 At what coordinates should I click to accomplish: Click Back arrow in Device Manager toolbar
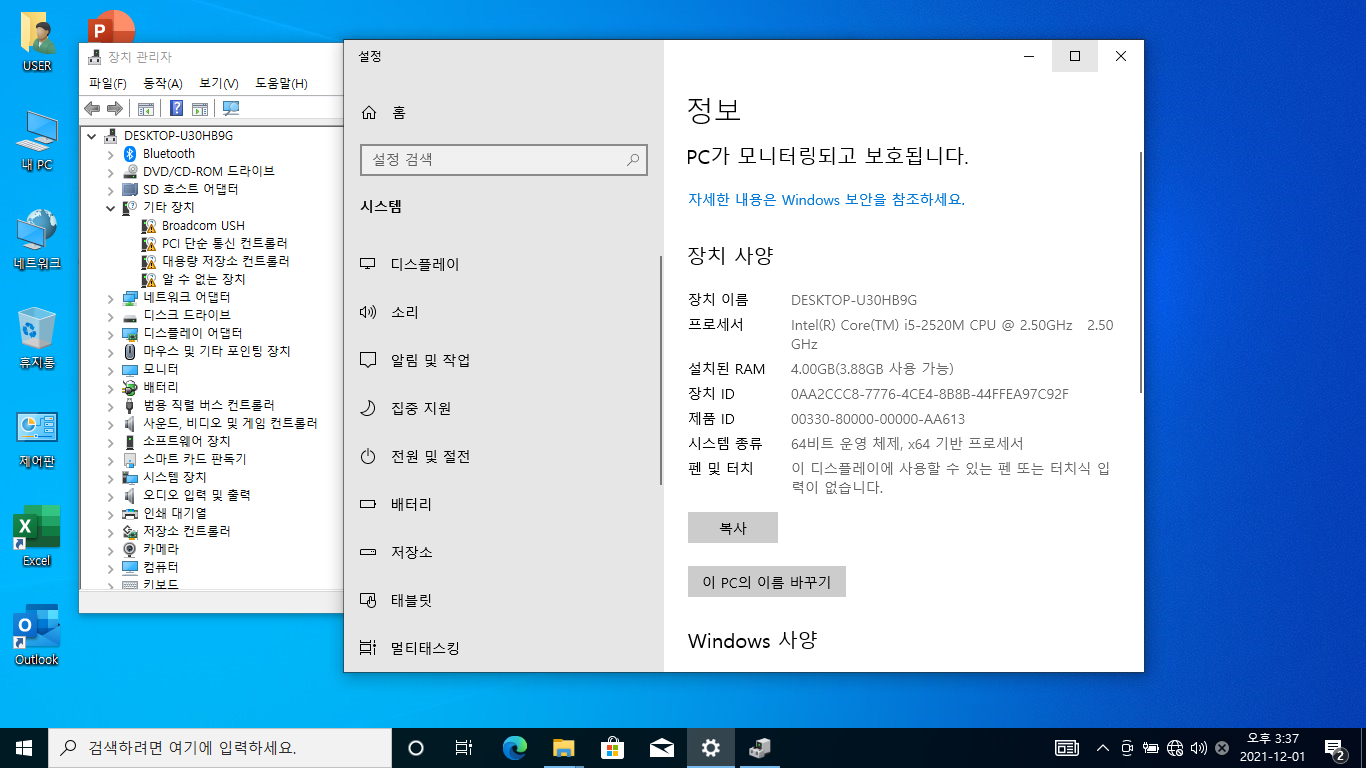[x=92, y=108]
